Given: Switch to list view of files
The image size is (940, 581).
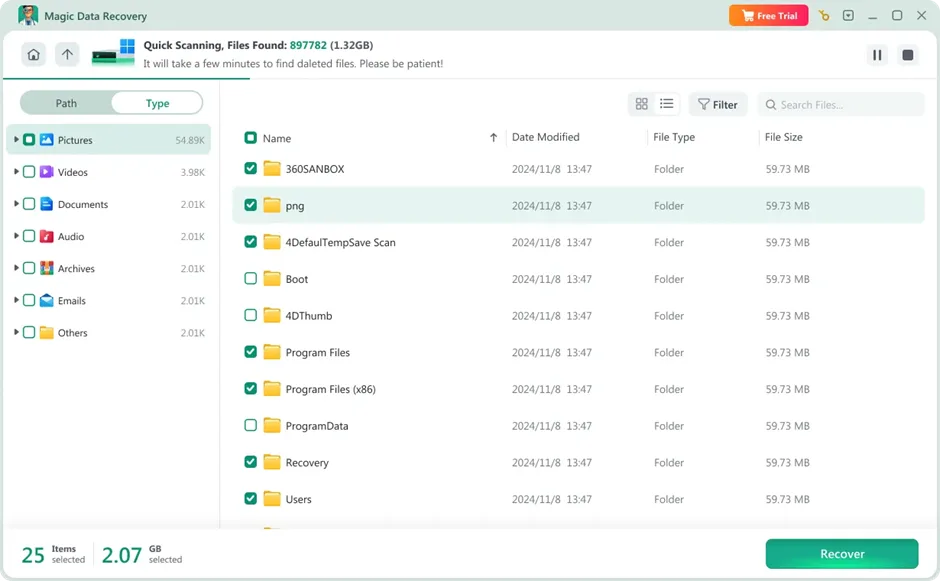Looking at the screenshot, I should (x=666, y=103).
